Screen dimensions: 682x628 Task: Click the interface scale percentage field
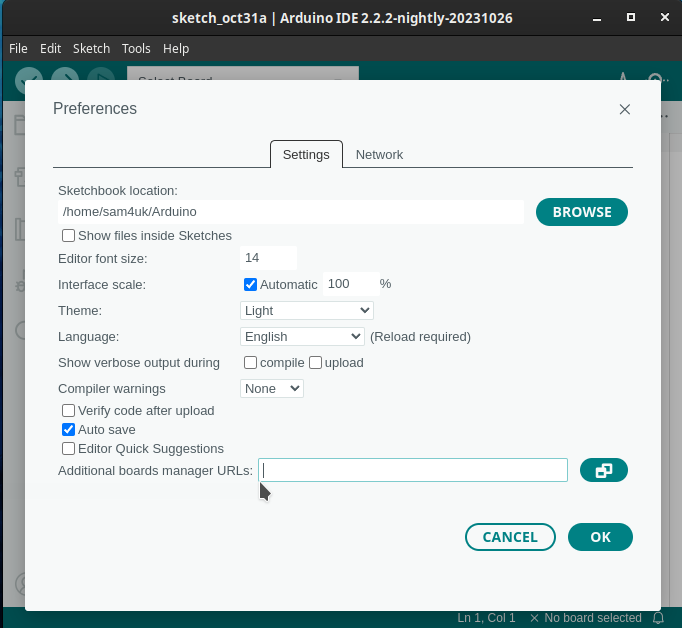(351, 284)
